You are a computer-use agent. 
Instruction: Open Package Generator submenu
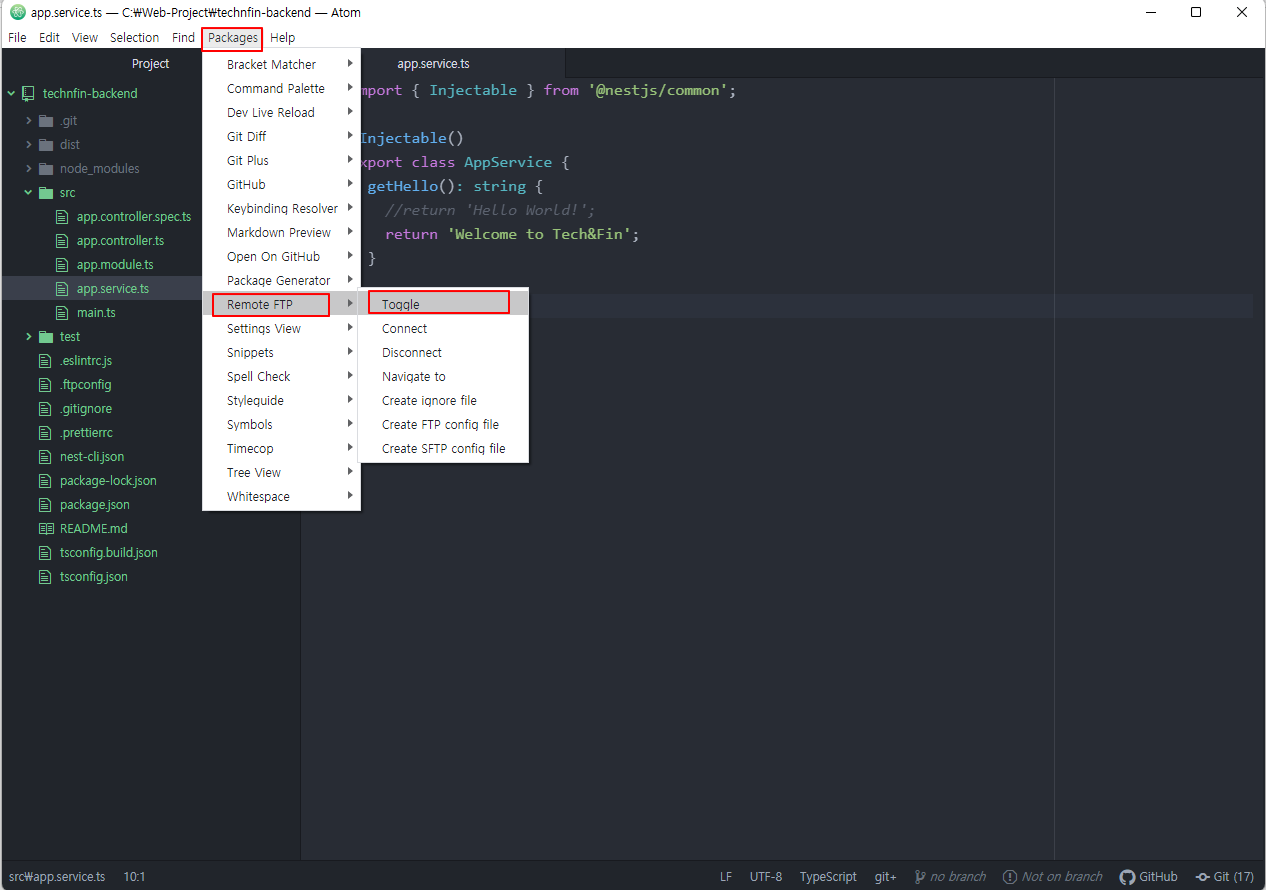[x=281, y=280]
